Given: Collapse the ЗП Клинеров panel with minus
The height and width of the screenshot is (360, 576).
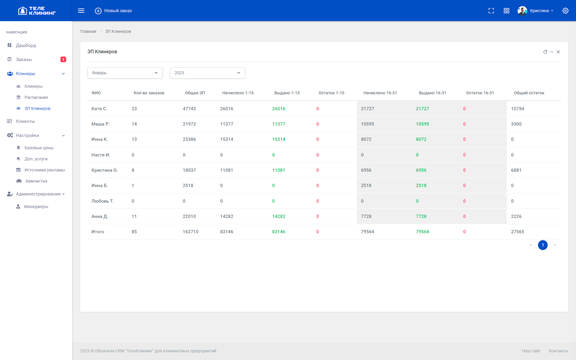Looking at the screenshot, I should pos(552,52).
